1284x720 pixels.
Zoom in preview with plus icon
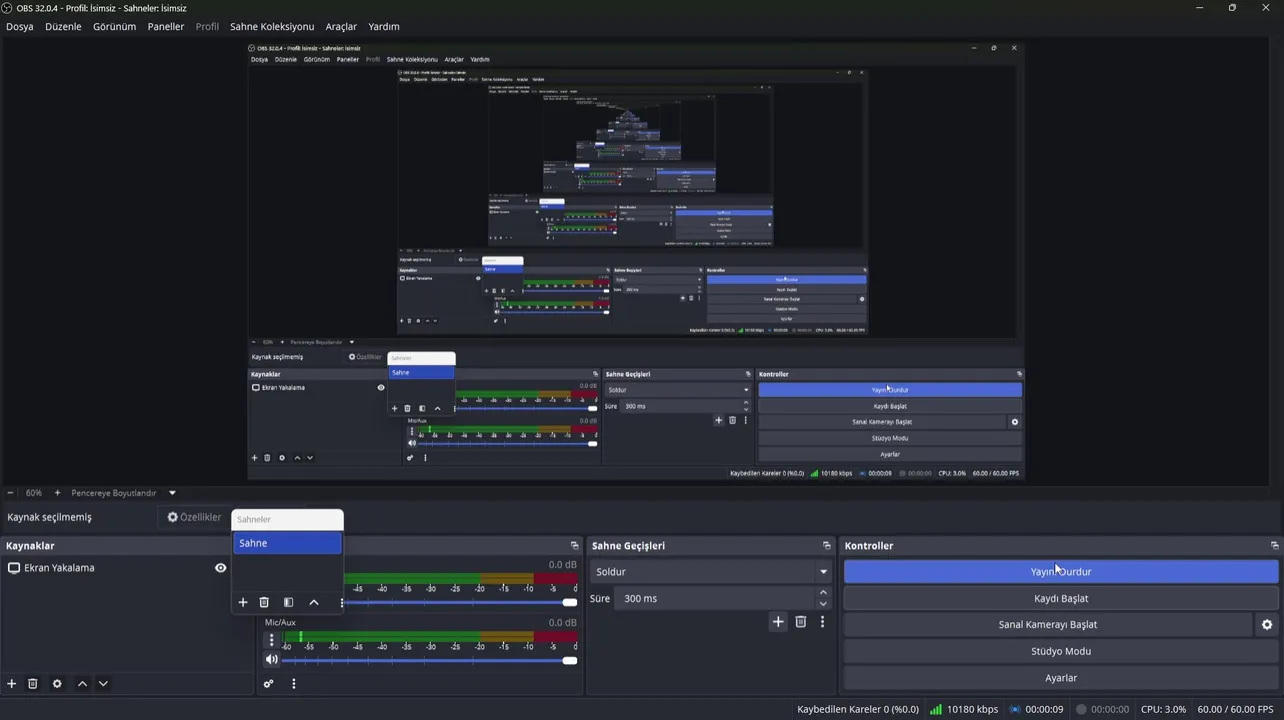click(57, 493)
